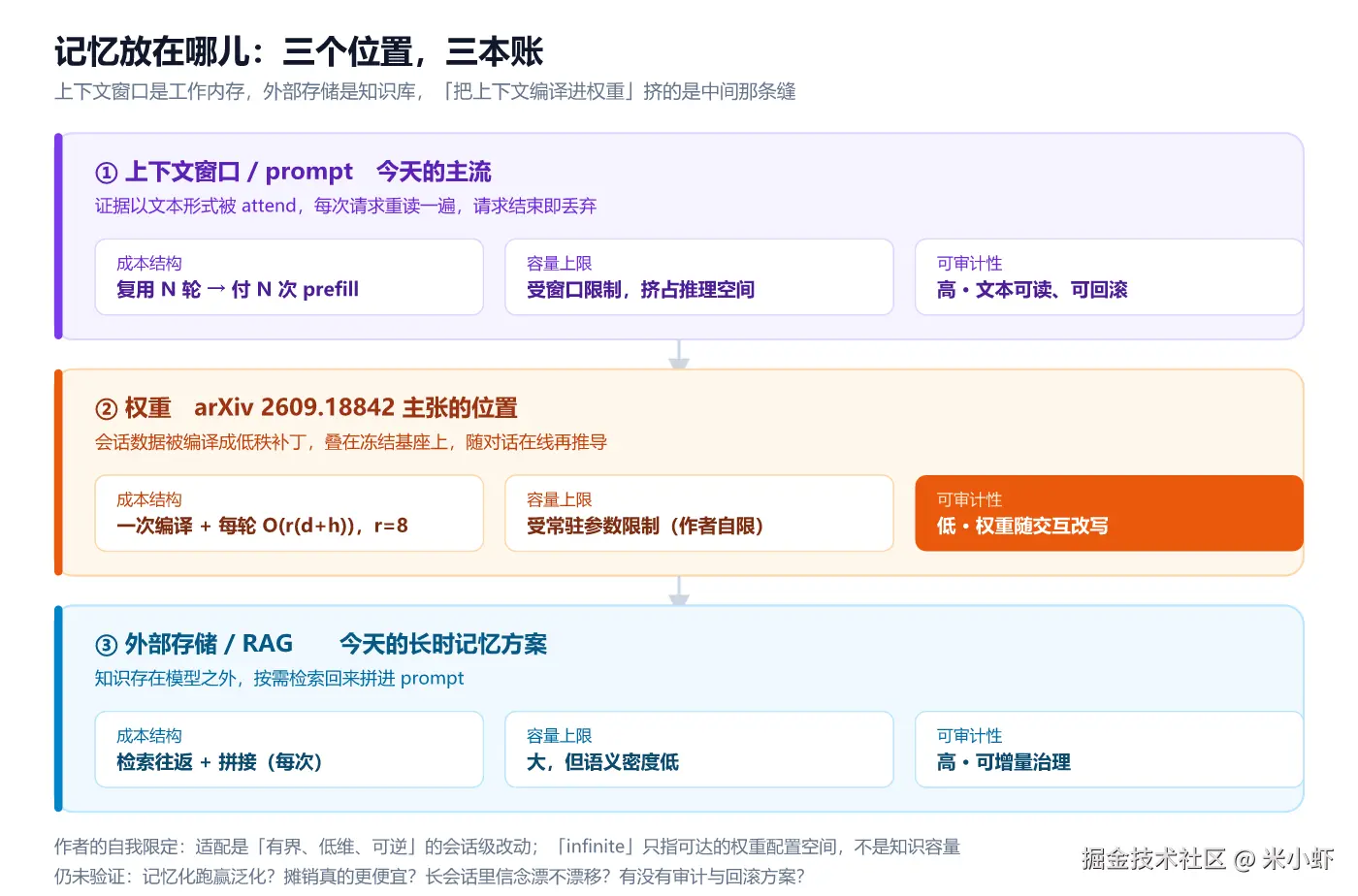This screenshot has width=1358, height=896.
Task: Click the text arXiv 2609.18842 主张的位置
Action: click(356, 408)
